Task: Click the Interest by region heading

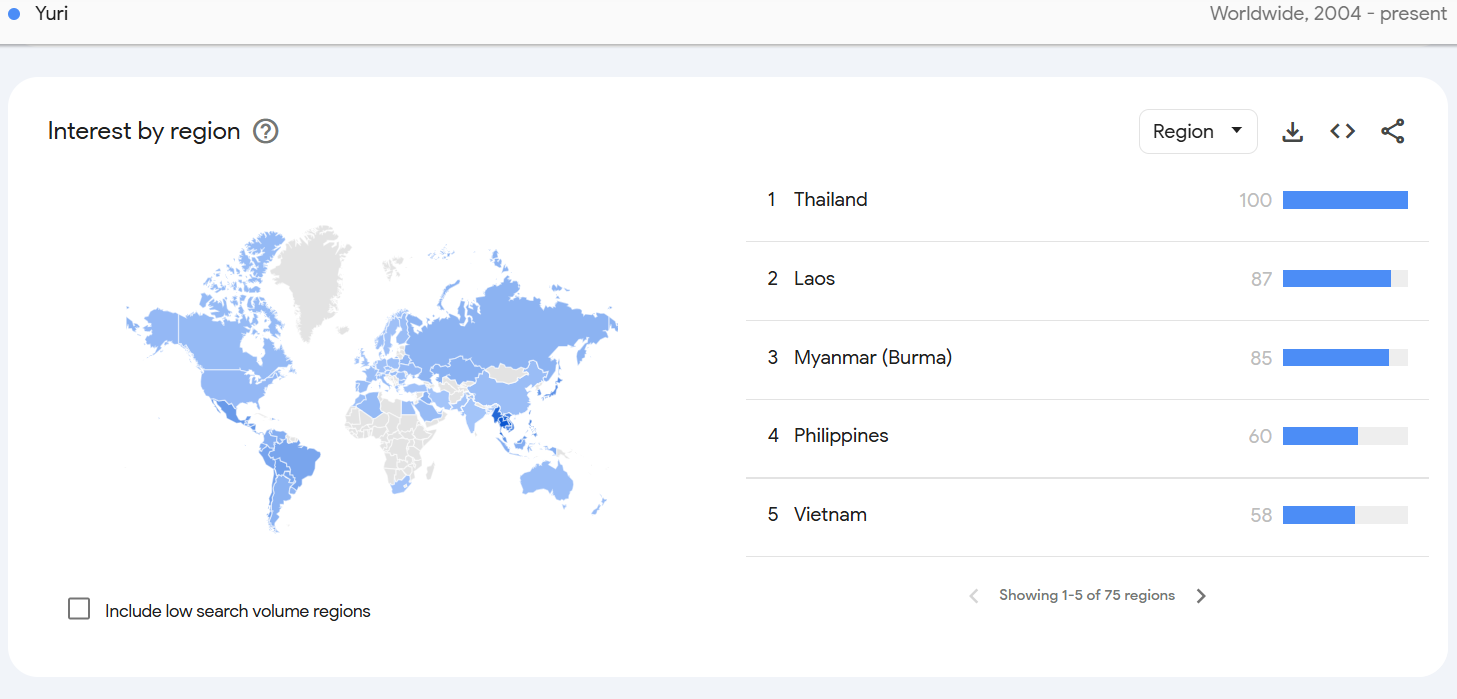Action: [144, 131]
